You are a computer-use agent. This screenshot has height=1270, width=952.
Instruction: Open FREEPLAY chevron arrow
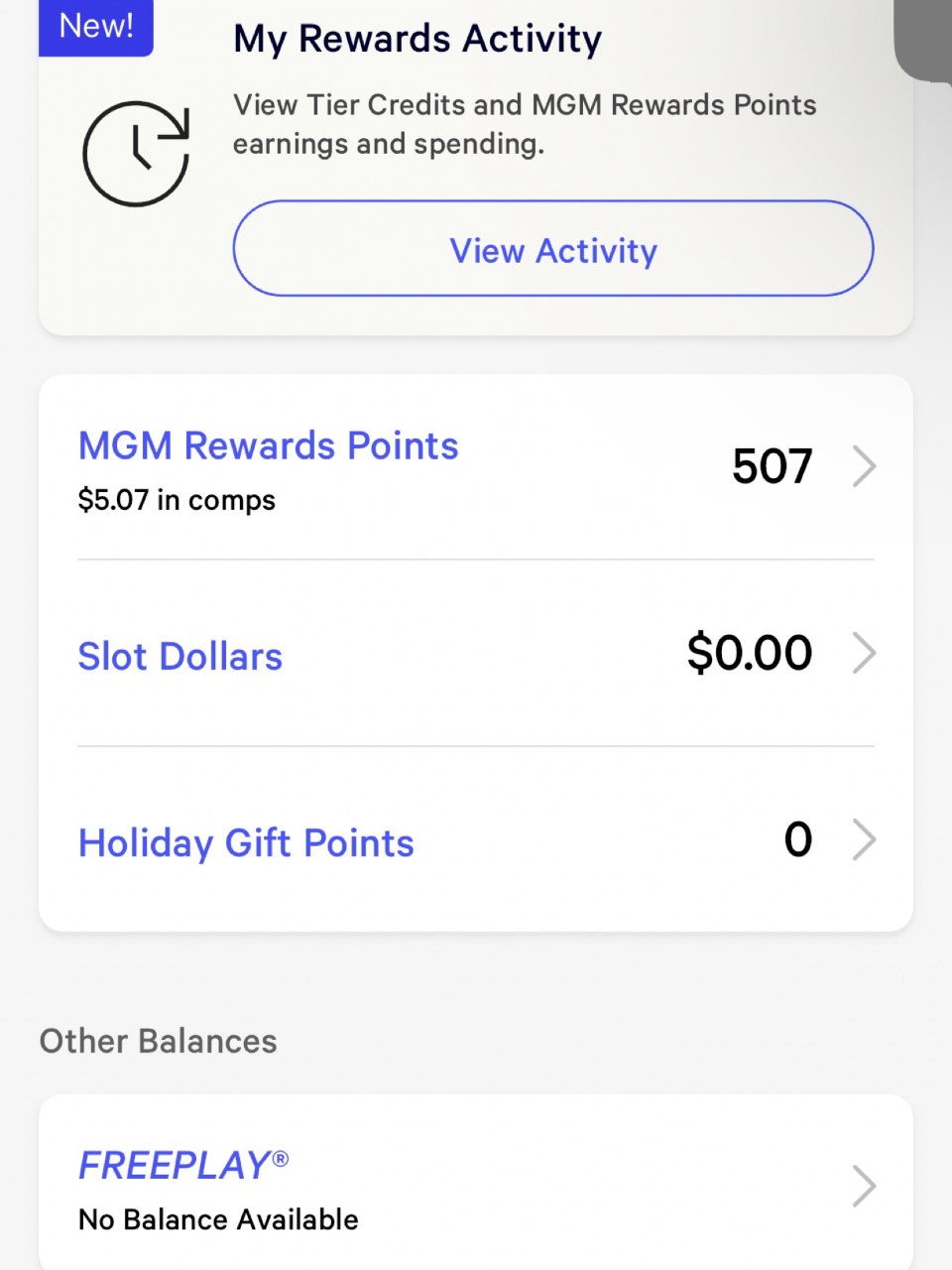pyautogui.click(x=864, y=1186)
